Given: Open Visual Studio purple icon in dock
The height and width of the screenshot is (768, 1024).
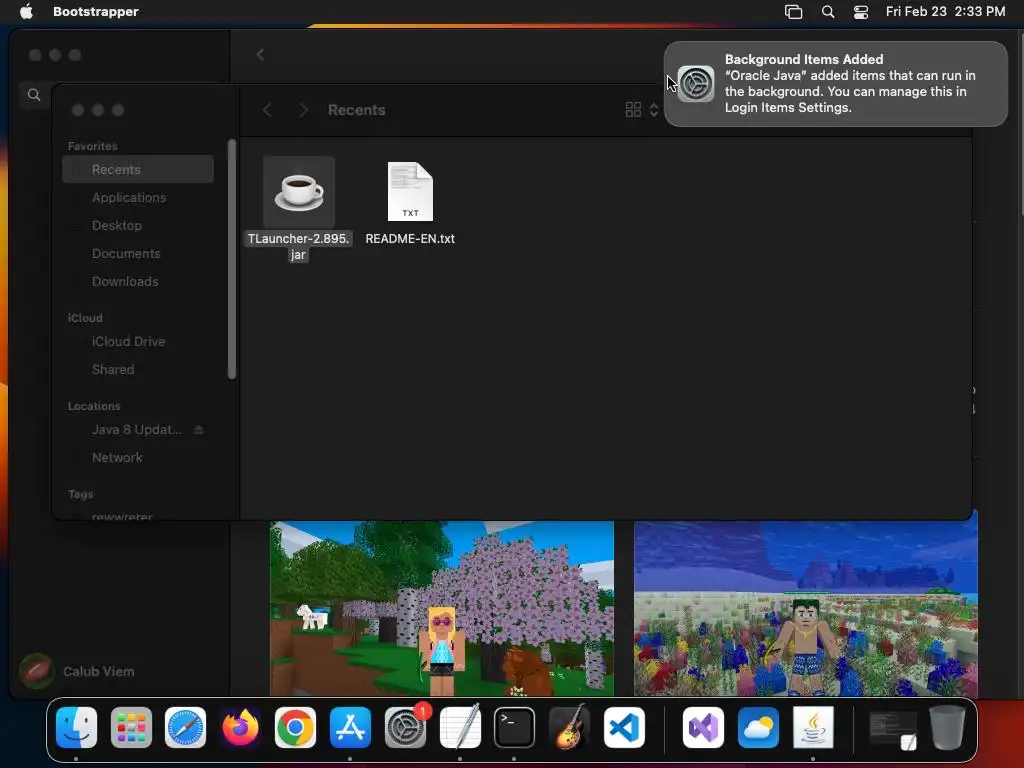Looking at the screenshot, I should click(x=703, y=728).
